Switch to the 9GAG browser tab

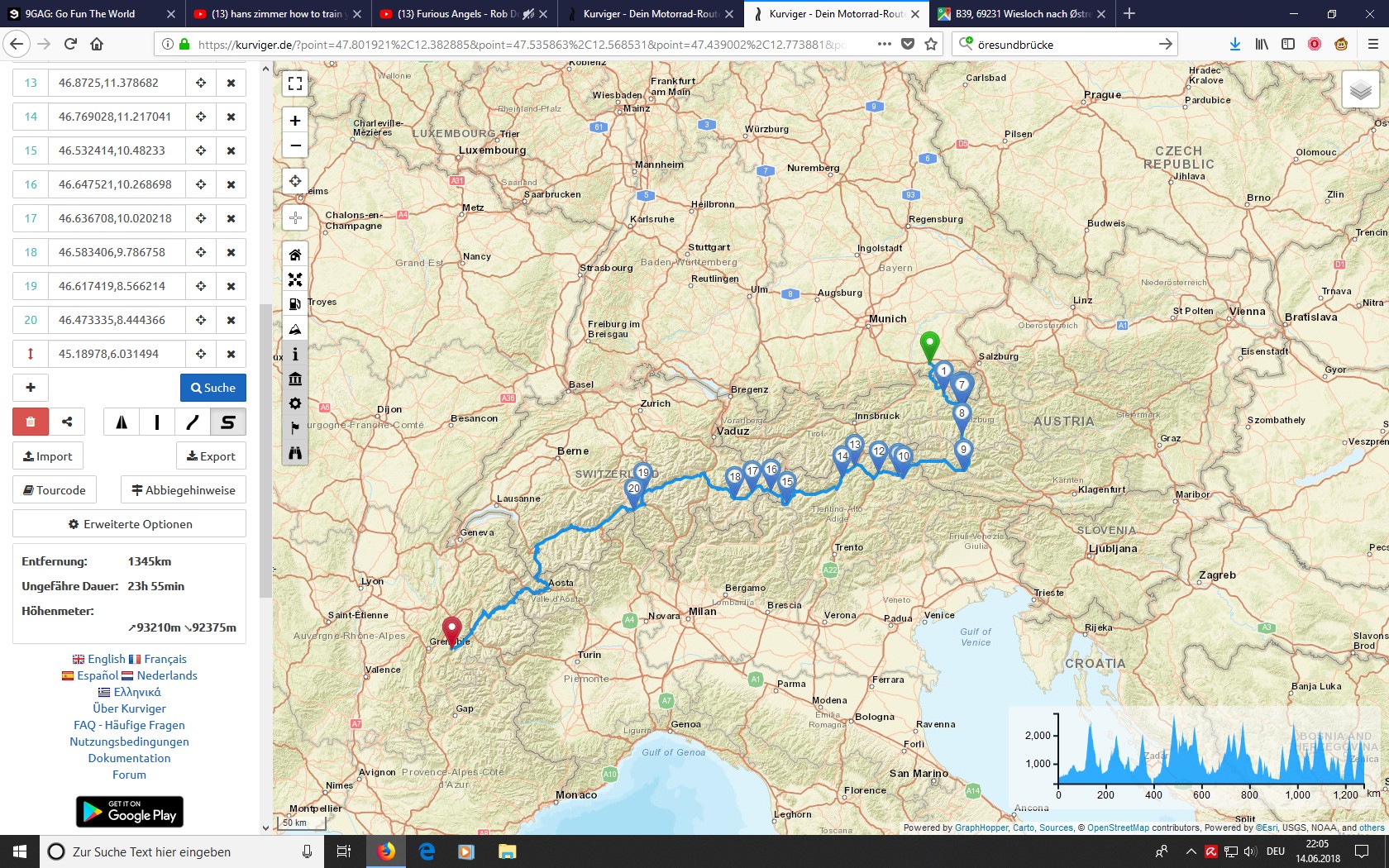tap(91, 14)
